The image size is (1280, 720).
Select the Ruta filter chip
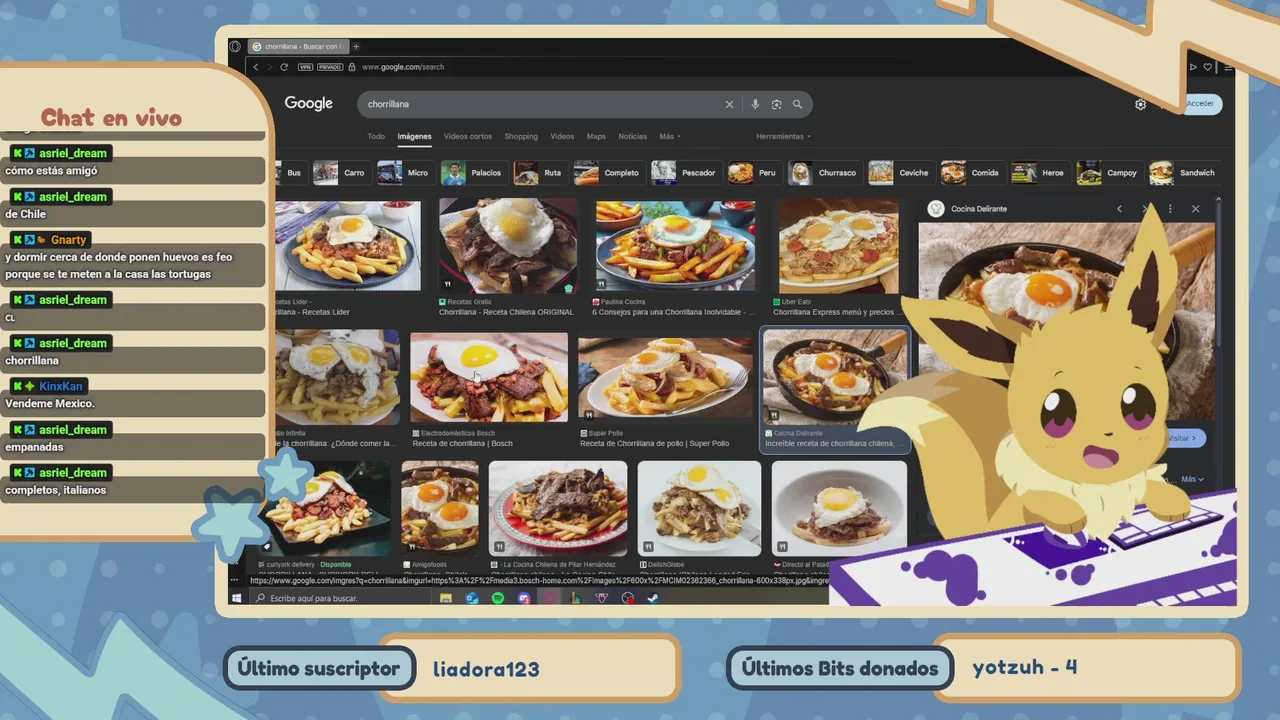(539, 173)
